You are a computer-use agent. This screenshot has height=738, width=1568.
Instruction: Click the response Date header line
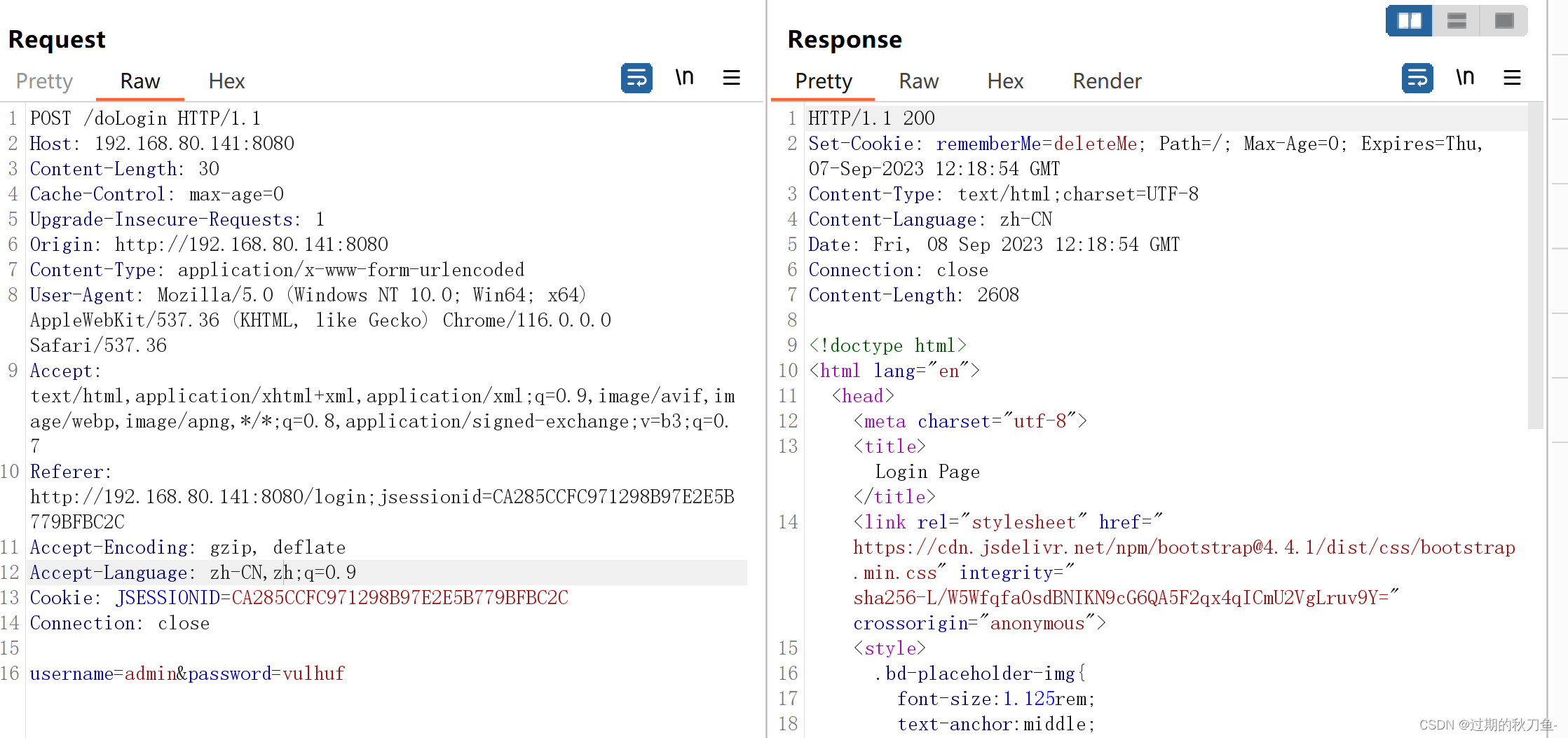tap(994, 245)
